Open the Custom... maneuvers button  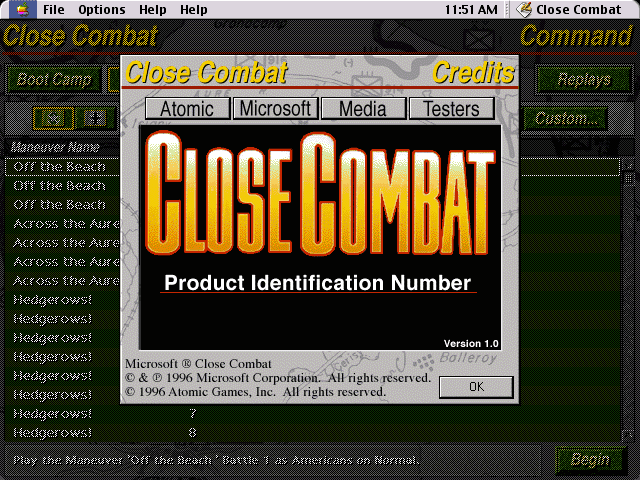pos(565,119)
